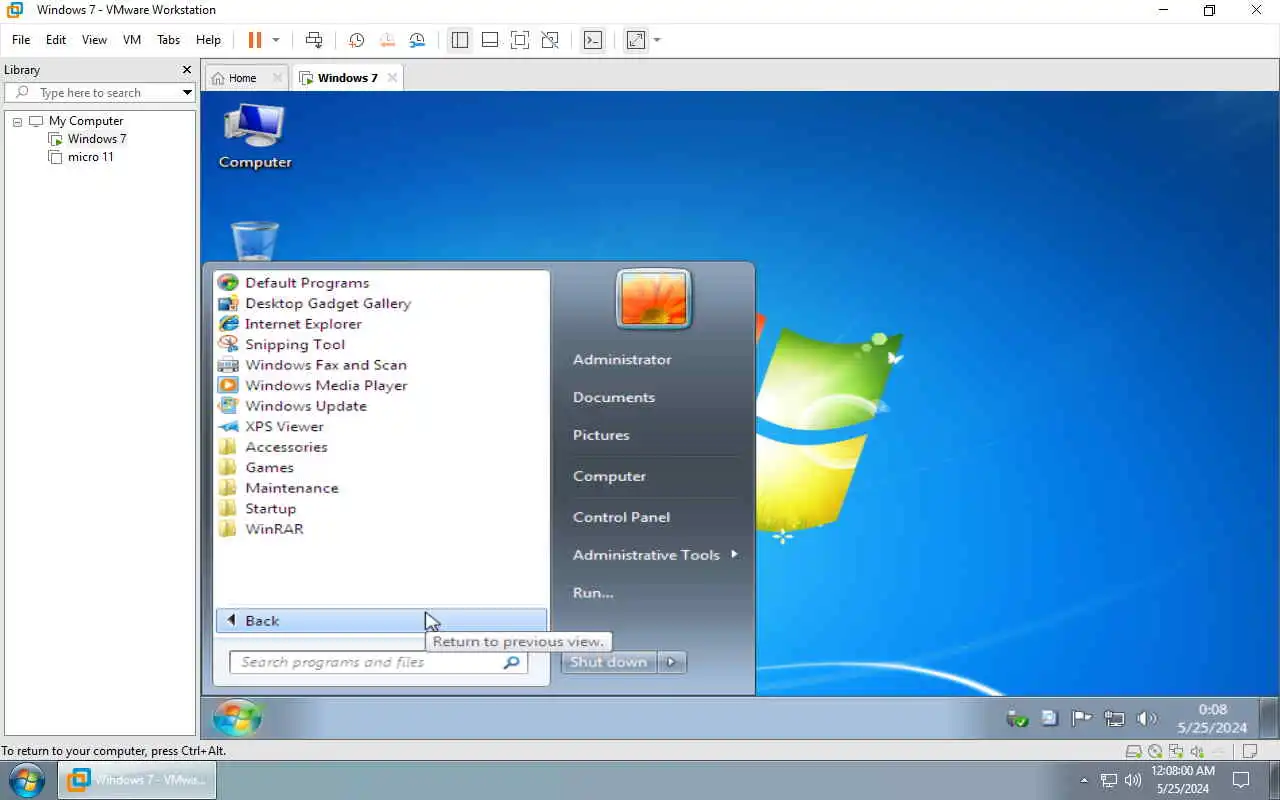The width and height of the screenshot is (1280, 800).
Task: Open the power options dropdown next to Pause
Action: (x=276, y=40)
